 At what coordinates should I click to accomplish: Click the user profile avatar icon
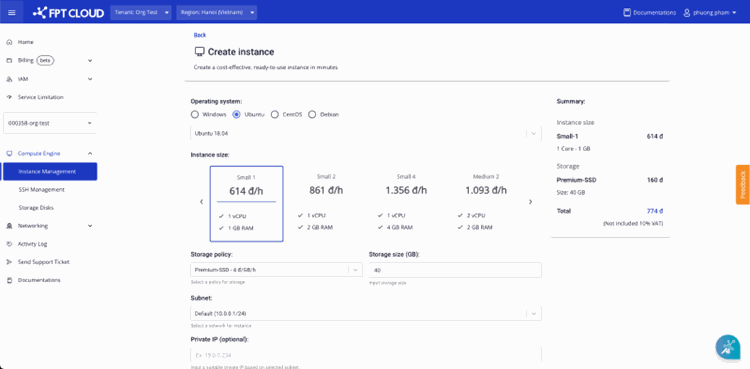[x=687, y=13]
